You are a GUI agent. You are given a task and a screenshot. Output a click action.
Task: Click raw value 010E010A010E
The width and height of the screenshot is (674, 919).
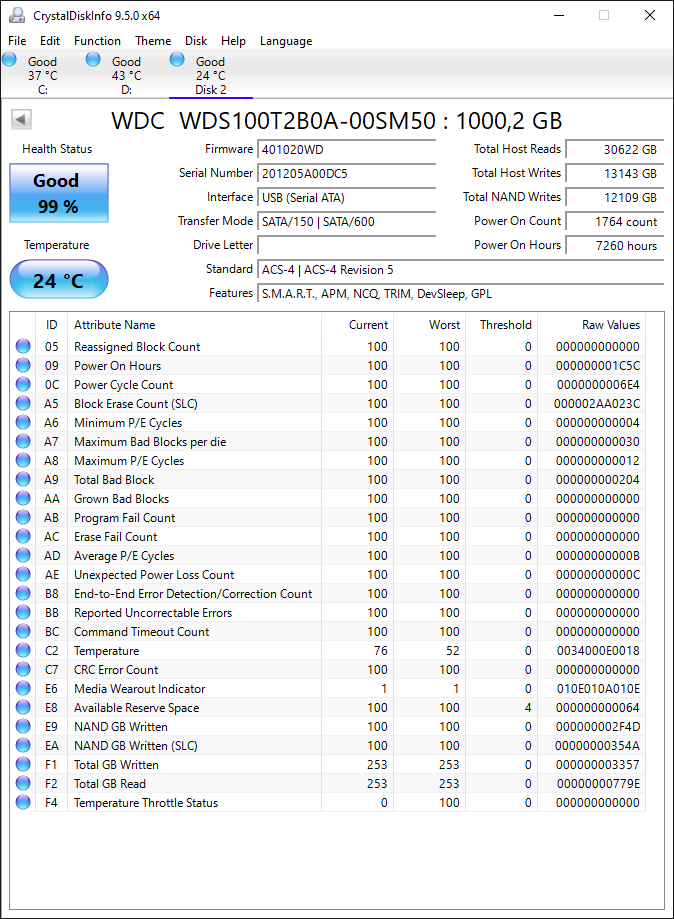[598, 689]
